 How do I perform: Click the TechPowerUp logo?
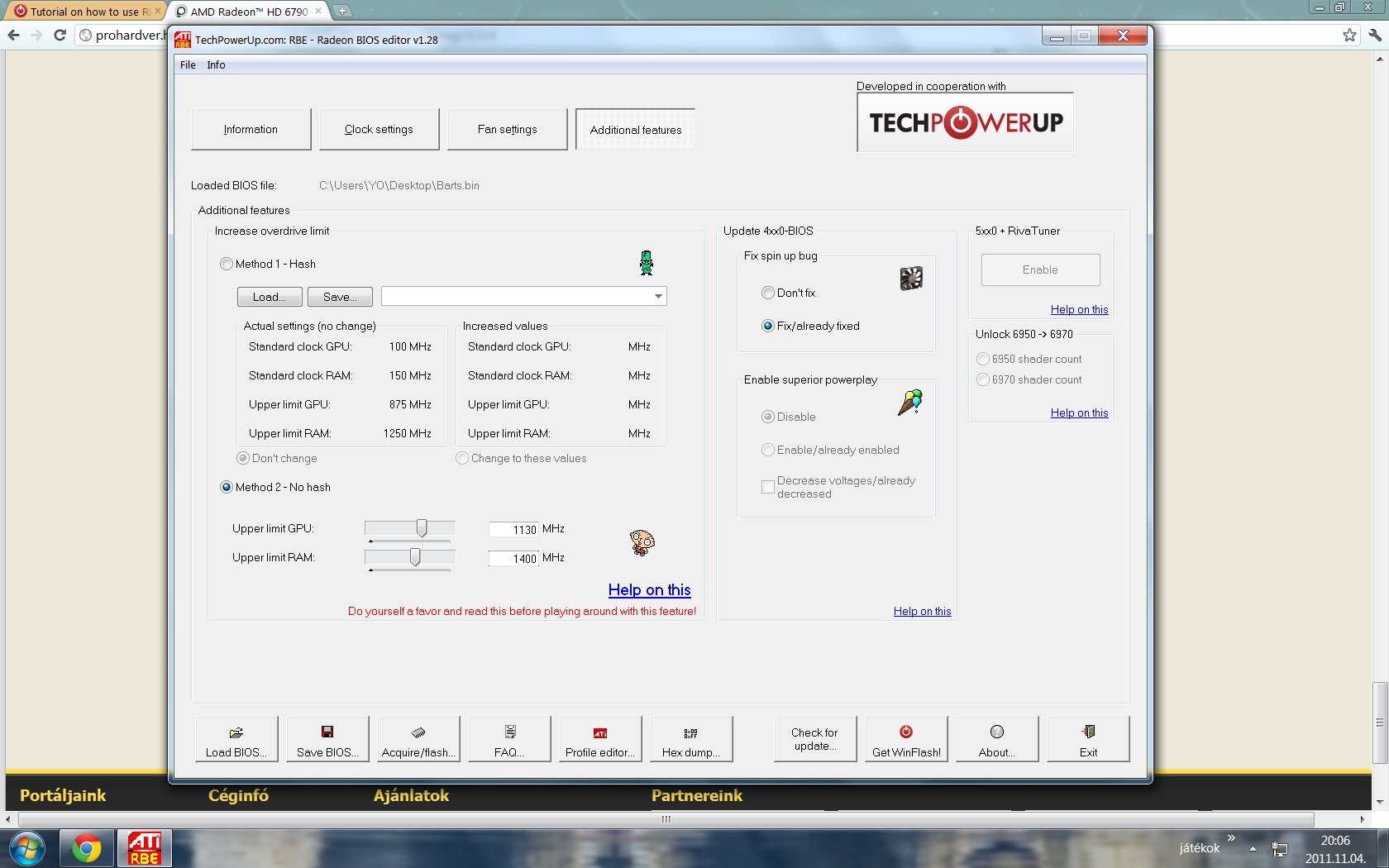(966, 122)
